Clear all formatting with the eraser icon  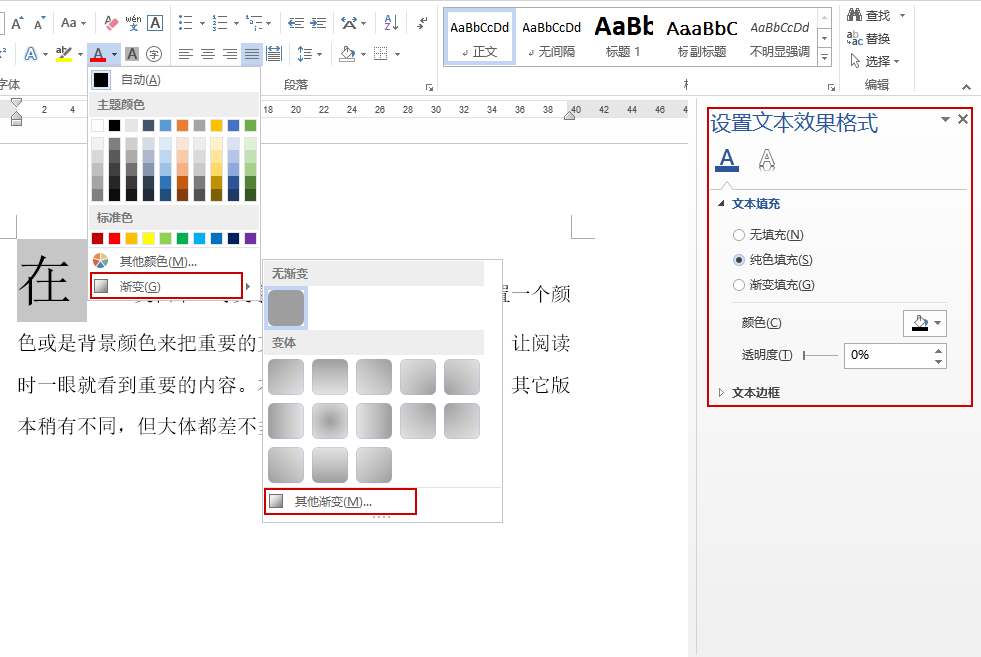(111, 24)
